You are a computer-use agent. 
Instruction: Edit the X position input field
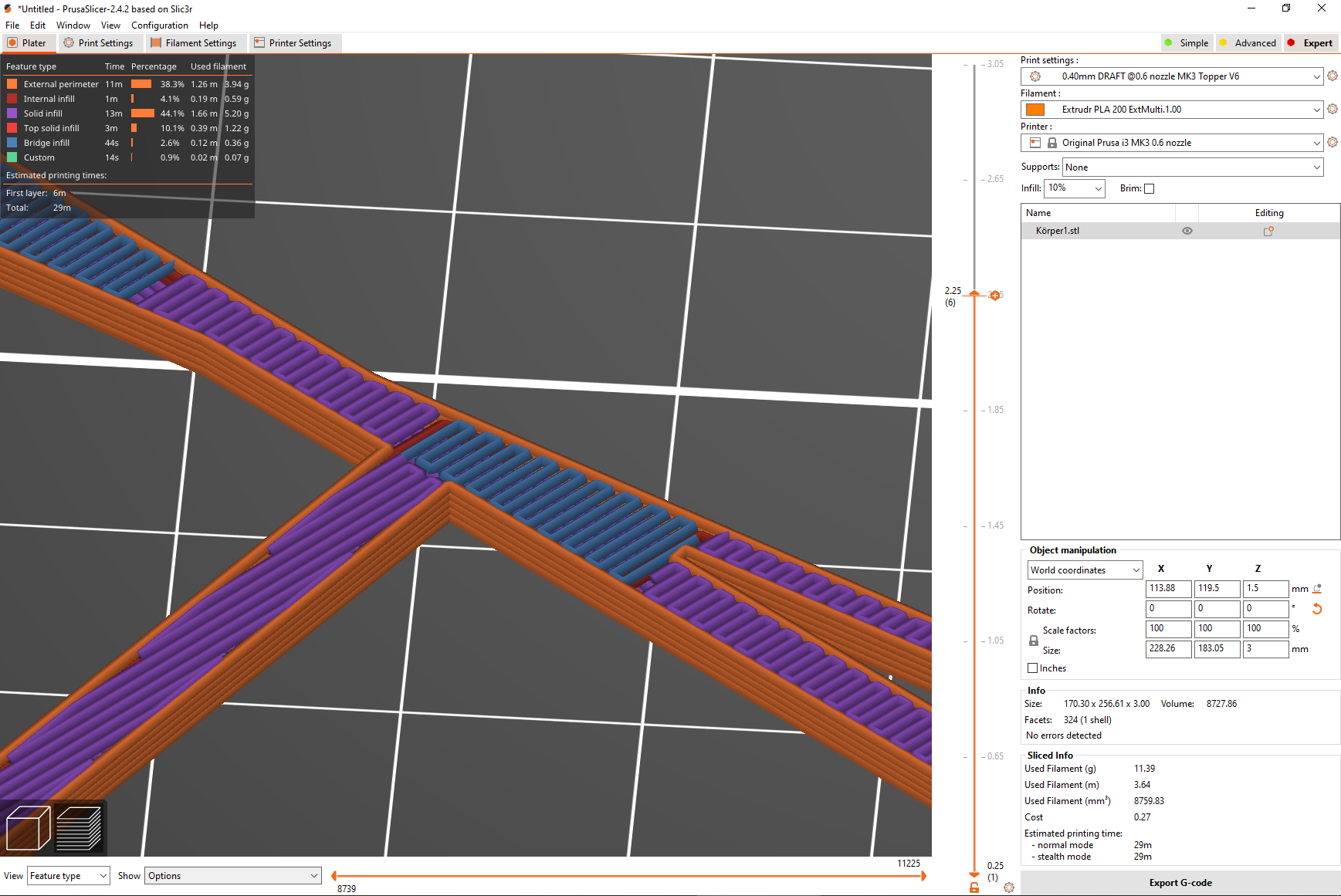(1168, 588)
